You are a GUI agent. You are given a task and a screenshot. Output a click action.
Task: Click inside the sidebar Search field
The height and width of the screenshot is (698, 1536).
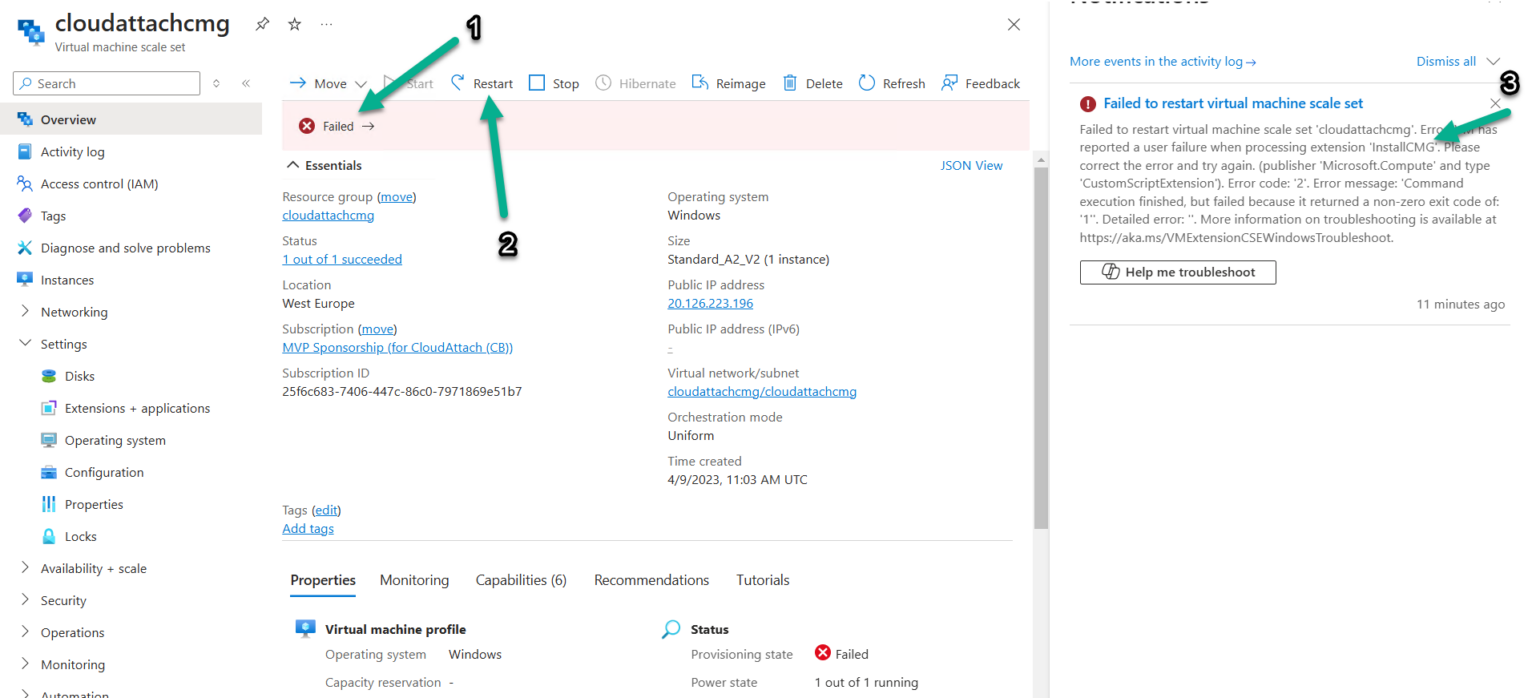105,83
